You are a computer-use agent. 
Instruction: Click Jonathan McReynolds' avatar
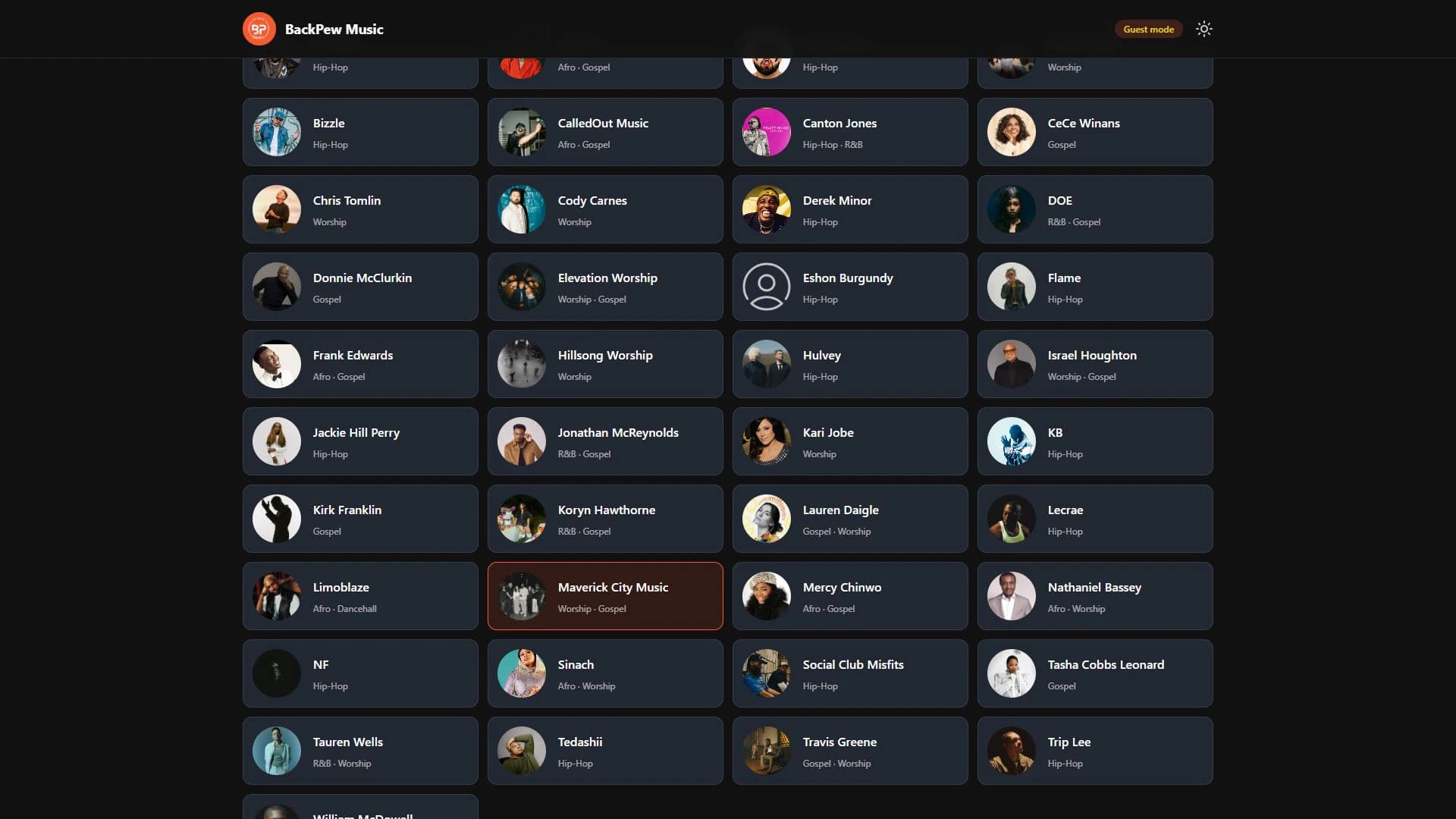point(522,441)
